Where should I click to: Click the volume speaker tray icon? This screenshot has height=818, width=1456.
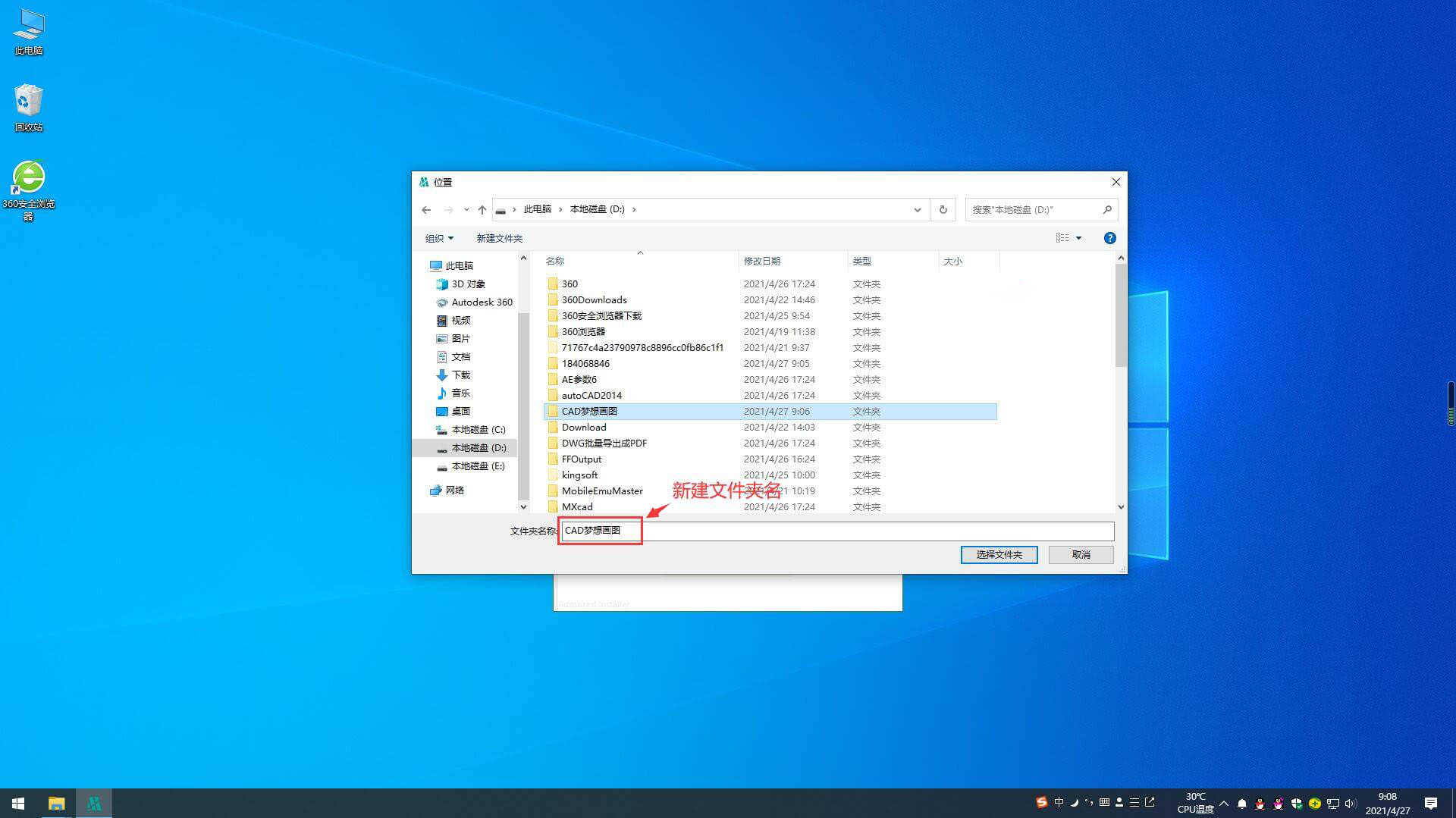click(x=1351, y=804)
